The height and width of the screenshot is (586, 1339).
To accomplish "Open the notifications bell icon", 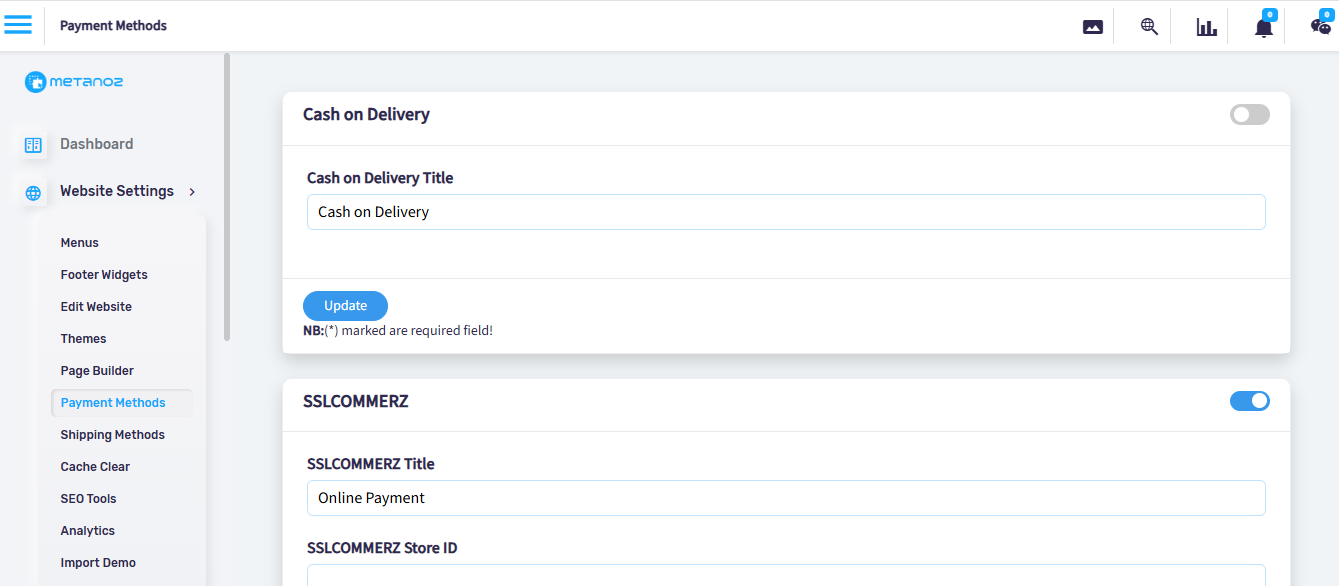I will 1264,27.
